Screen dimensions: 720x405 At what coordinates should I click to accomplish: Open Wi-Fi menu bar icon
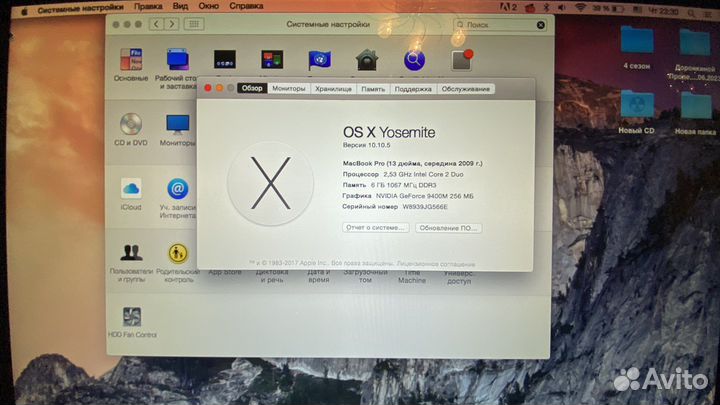(x=580, y=8)
